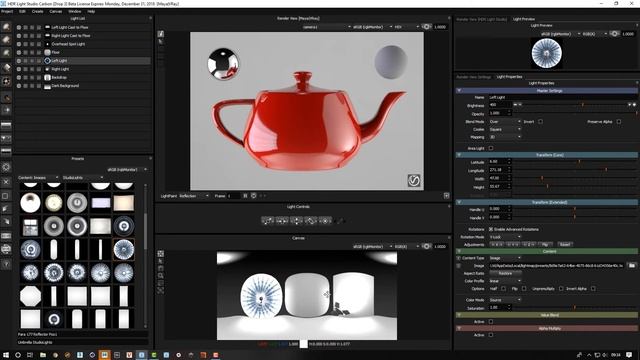Screen dimensions: 640x360
Task: Adjust the Longitude slider
Action: point(606,169)
